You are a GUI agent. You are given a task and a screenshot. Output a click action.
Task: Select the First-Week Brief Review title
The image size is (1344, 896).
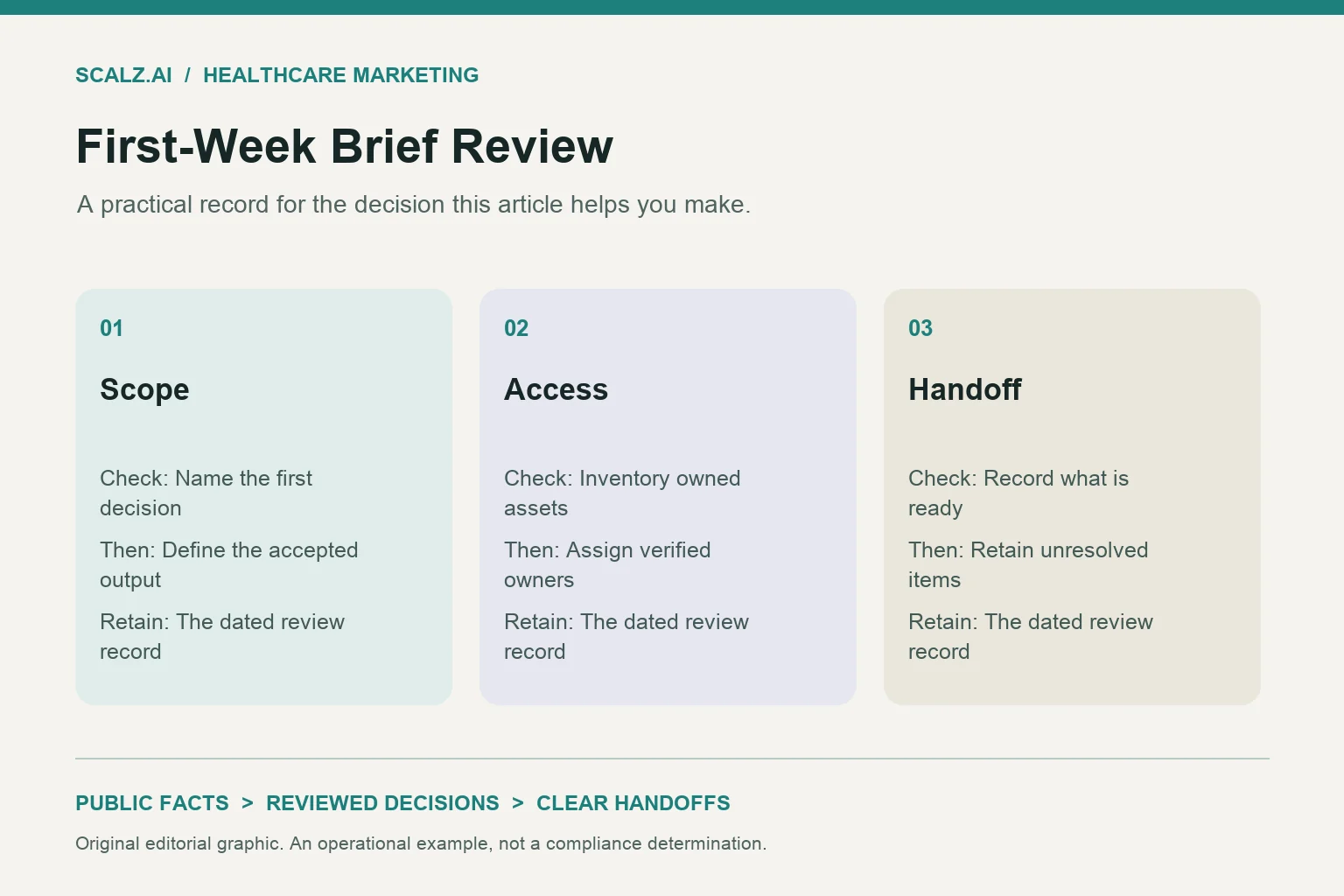(x=345, y=146)
